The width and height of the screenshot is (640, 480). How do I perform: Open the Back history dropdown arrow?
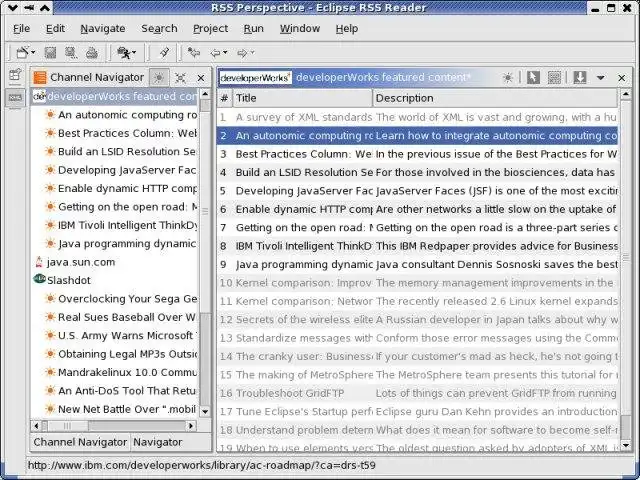[x=225, y=53]
